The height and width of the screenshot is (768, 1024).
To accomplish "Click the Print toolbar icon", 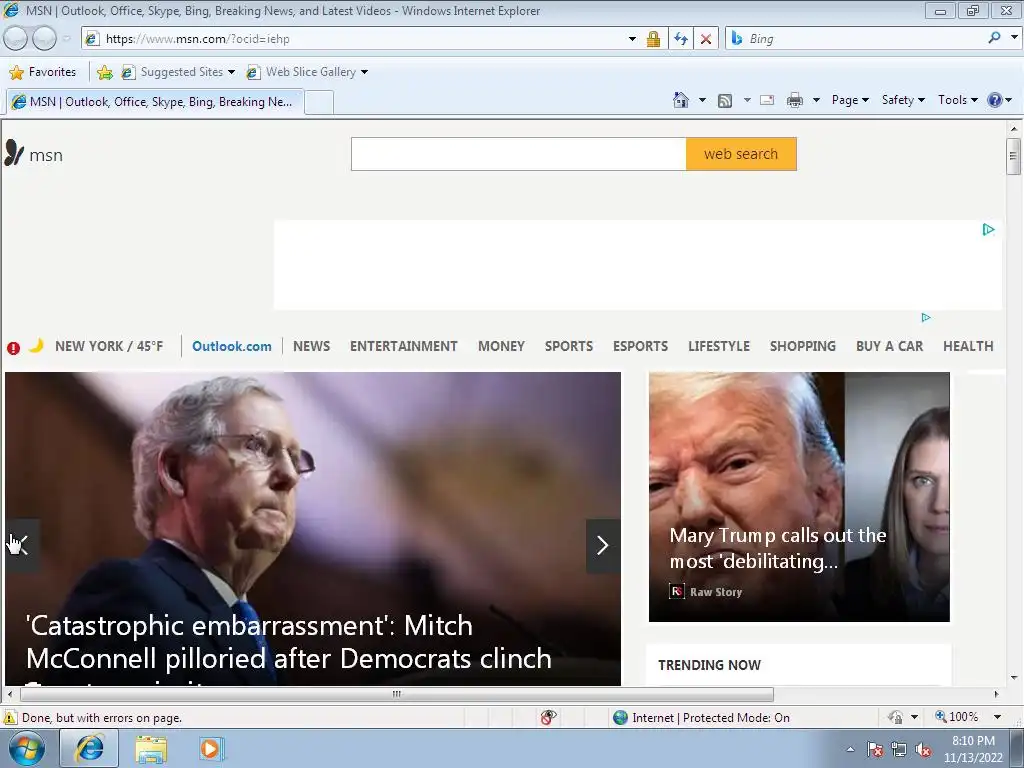I will click(795, 100).
